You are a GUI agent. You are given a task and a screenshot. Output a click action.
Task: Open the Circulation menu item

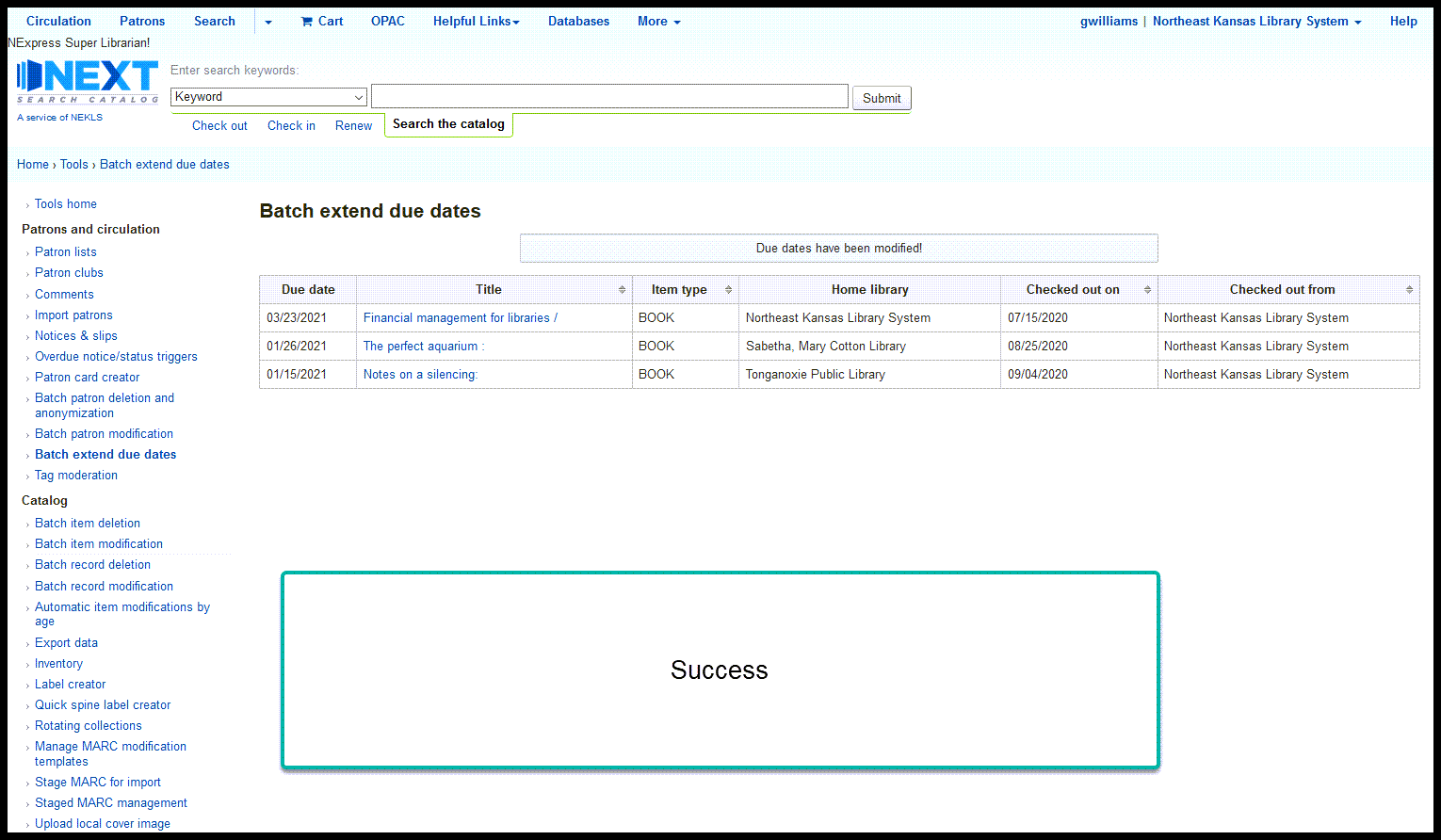[58, 21]
